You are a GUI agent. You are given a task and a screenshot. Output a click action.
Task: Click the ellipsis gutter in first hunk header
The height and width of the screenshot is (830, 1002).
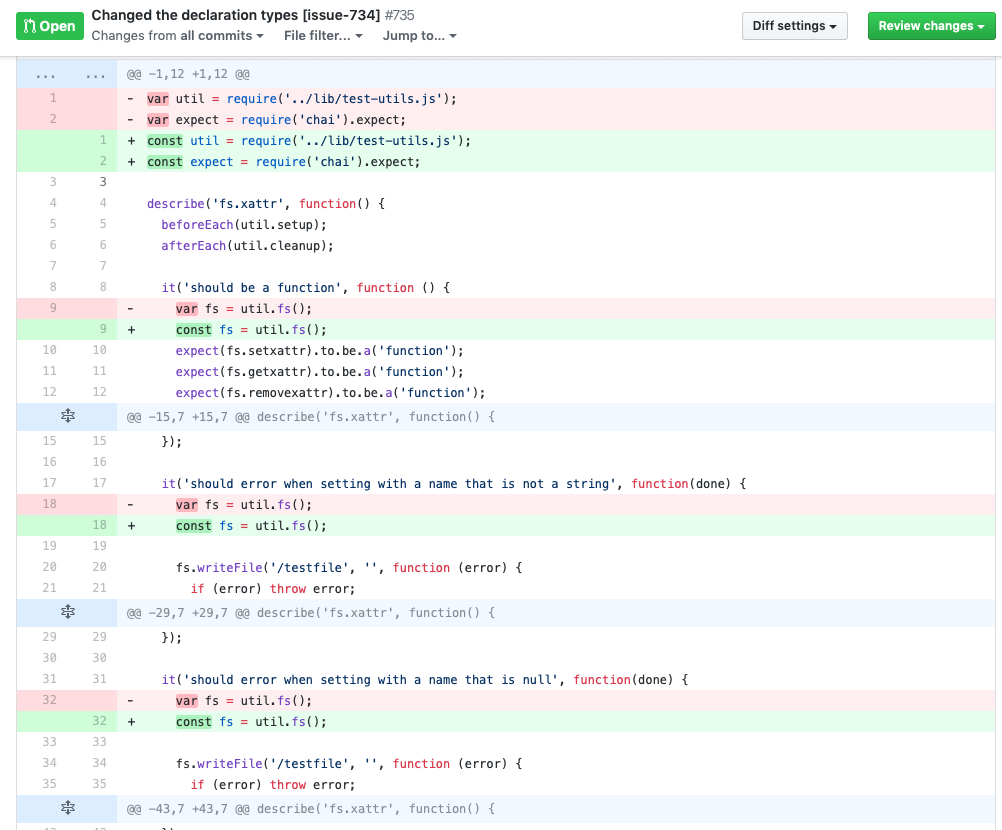click(x=67, y=74)
